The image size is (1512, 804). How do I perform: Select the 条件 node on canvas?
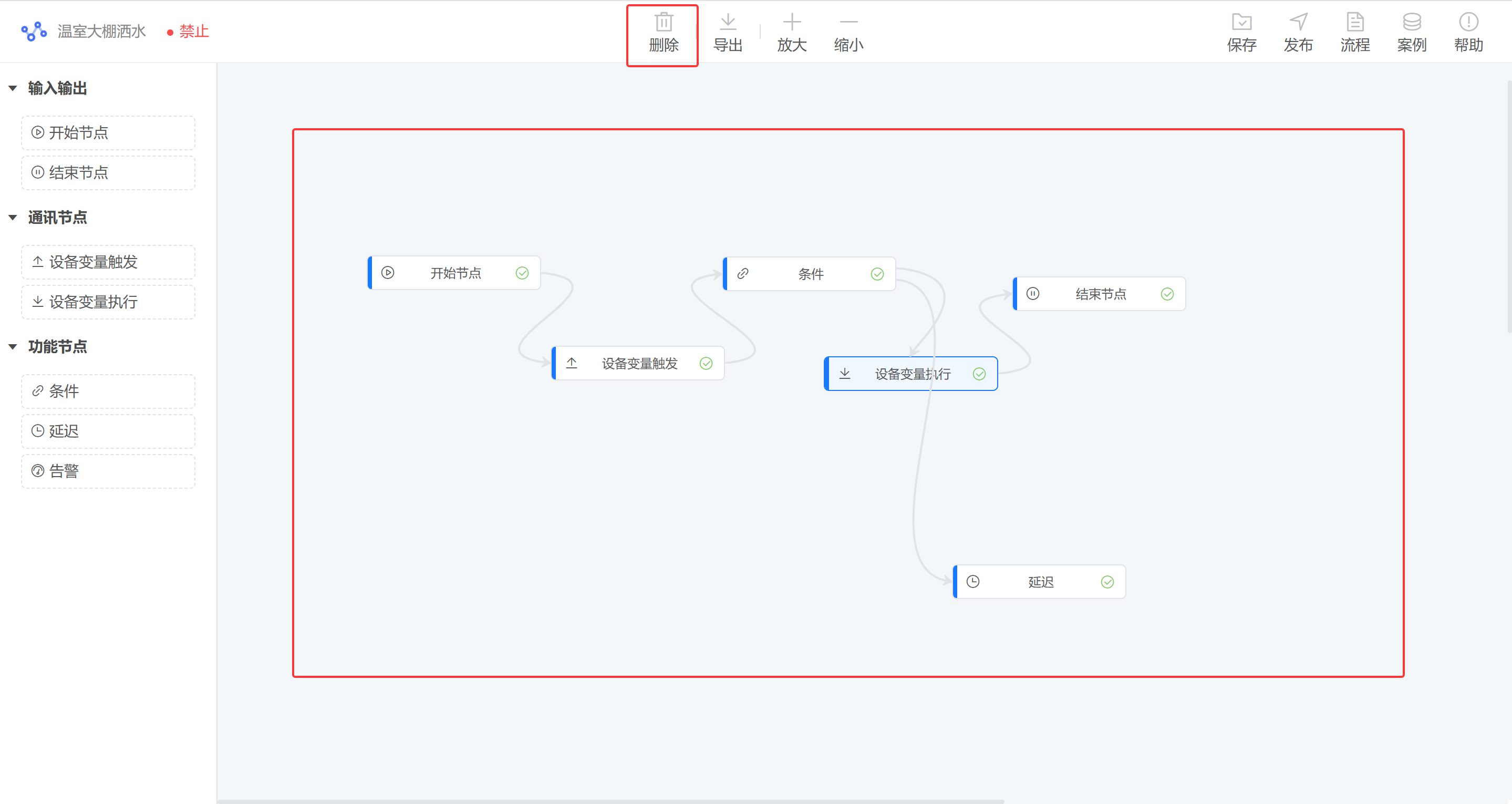(x=810, y=274)
